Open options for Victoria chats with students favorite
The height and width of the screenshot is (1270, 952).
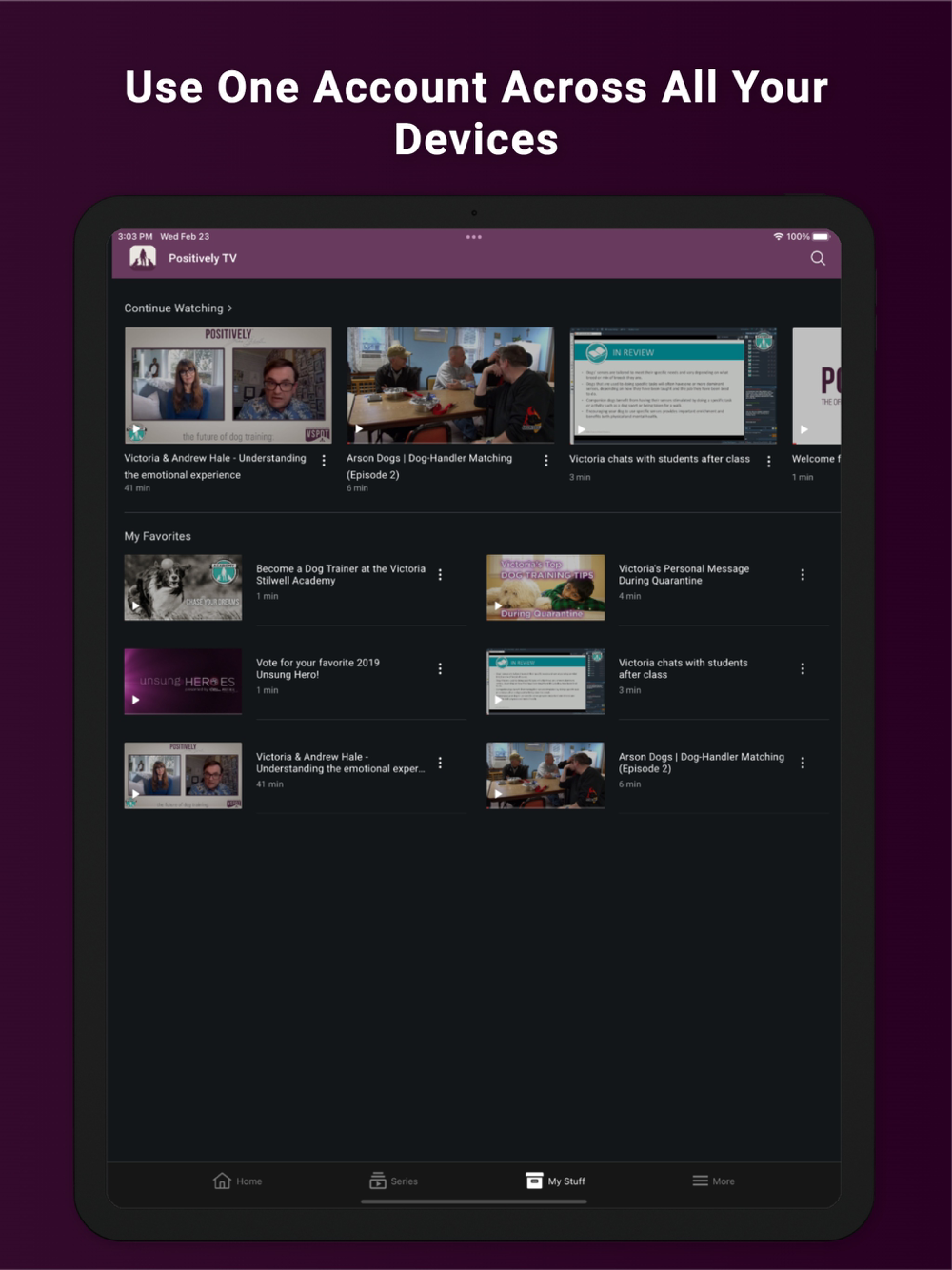click(803, 668)
